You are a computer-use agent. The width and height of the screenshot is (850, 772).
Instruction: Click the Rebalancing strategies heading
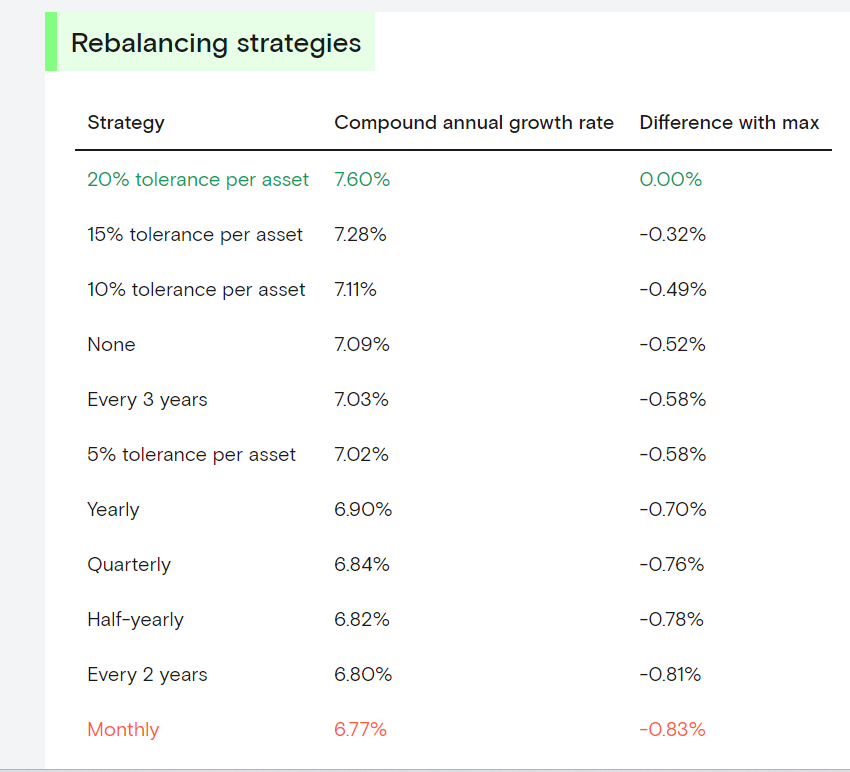pos(216,44)
